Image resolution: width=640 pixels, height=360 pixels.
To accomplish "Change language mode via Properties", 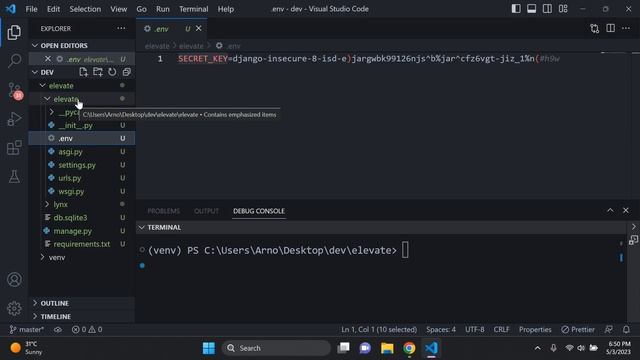I will tap(535, 329).
